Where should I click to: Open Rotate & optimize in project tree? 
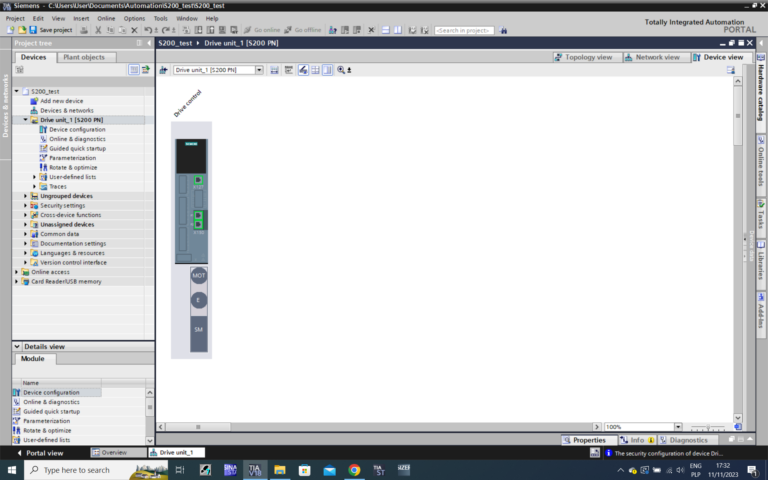[x=72, y=167]
